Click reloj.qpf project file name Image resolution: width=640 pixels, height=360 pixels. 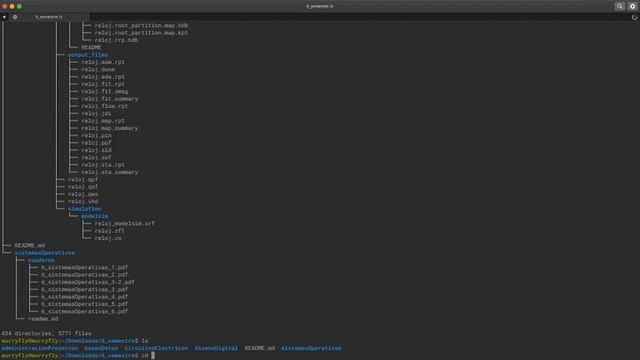pos(83,180)
